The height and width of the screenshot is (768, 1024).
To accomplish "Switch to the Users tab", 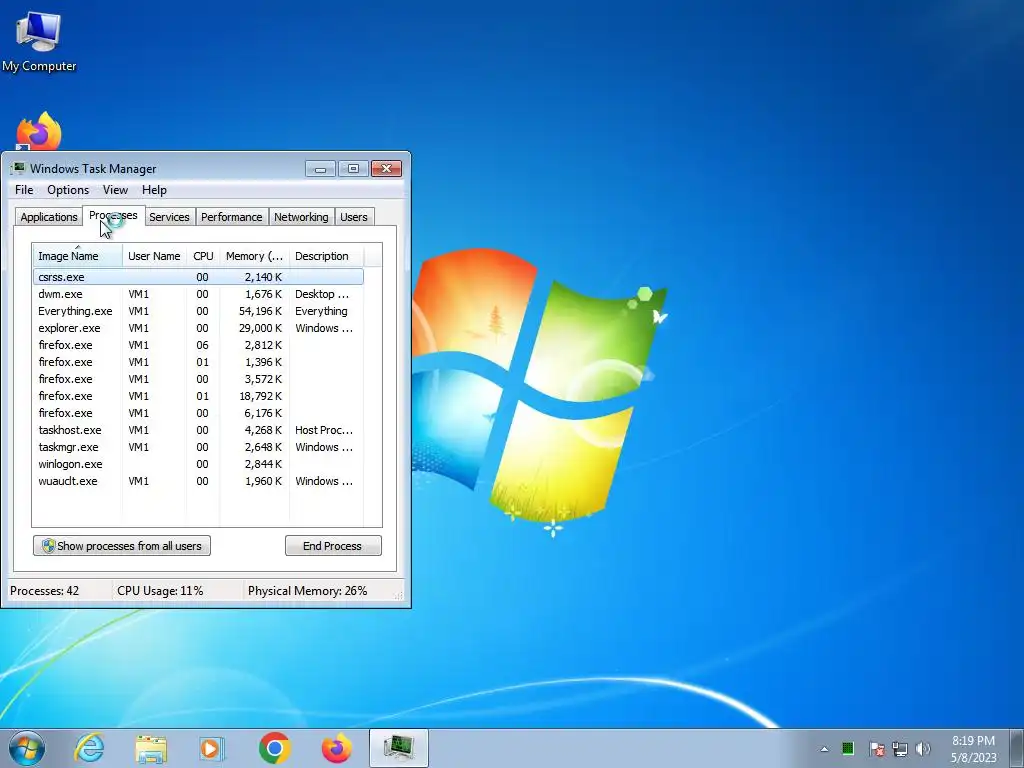I will 354,217.
